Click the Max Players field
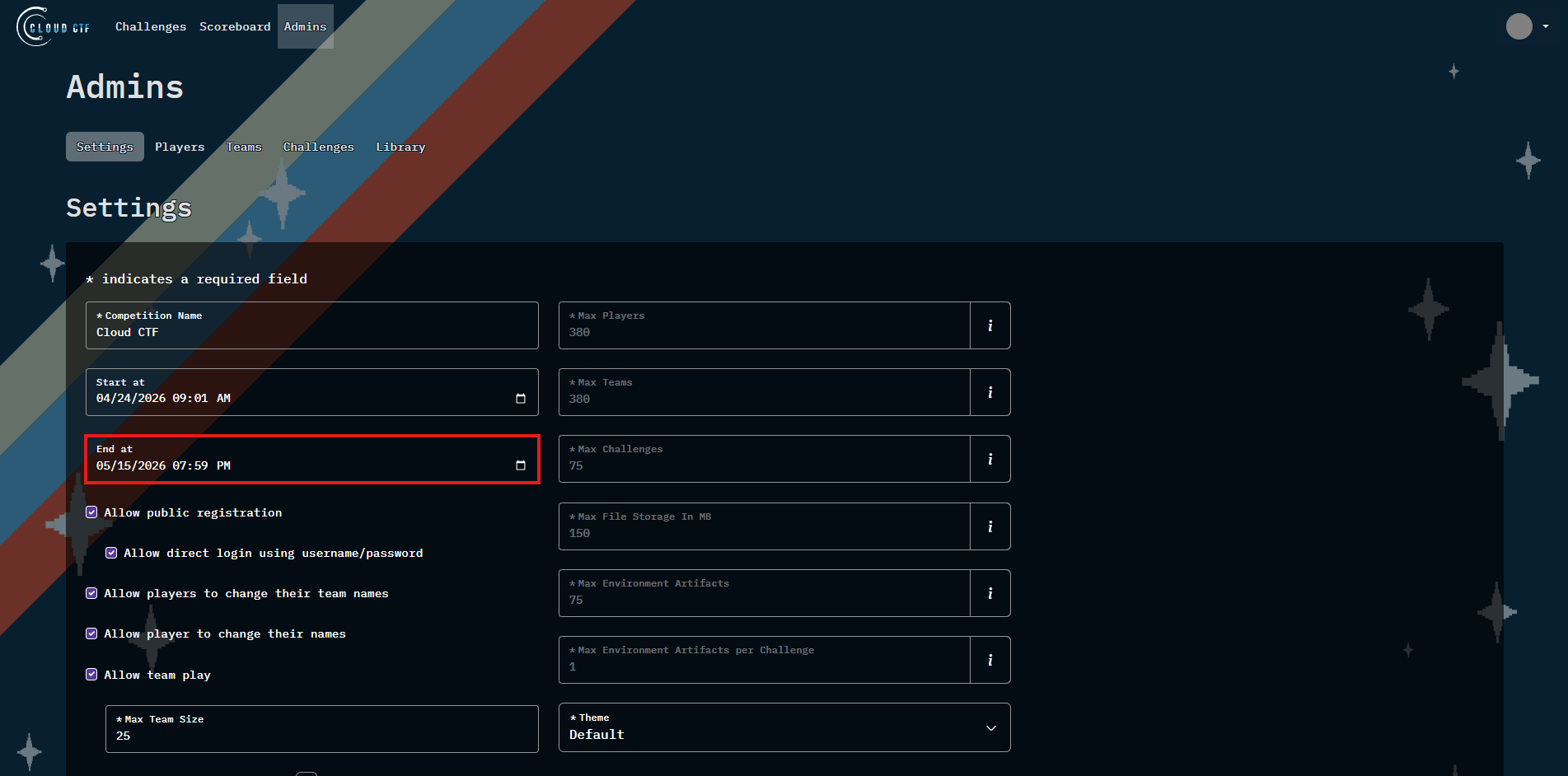Screen dimensions: 1568x776 tap(765, 325)
